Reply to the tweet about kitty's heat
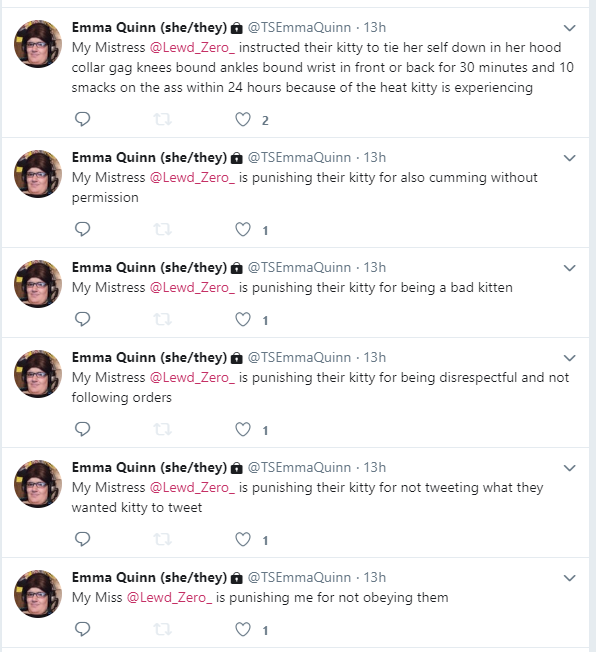The height and width of the screenshot is (652, 596). (82, 119)
